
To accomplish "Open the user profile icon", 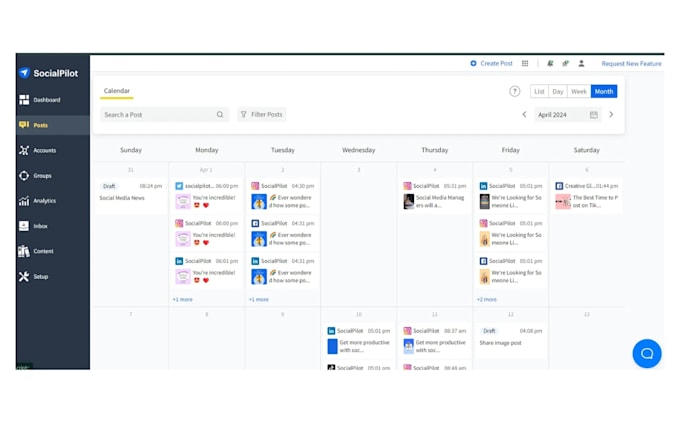I will pyautogui.click(x=581, y=63).
